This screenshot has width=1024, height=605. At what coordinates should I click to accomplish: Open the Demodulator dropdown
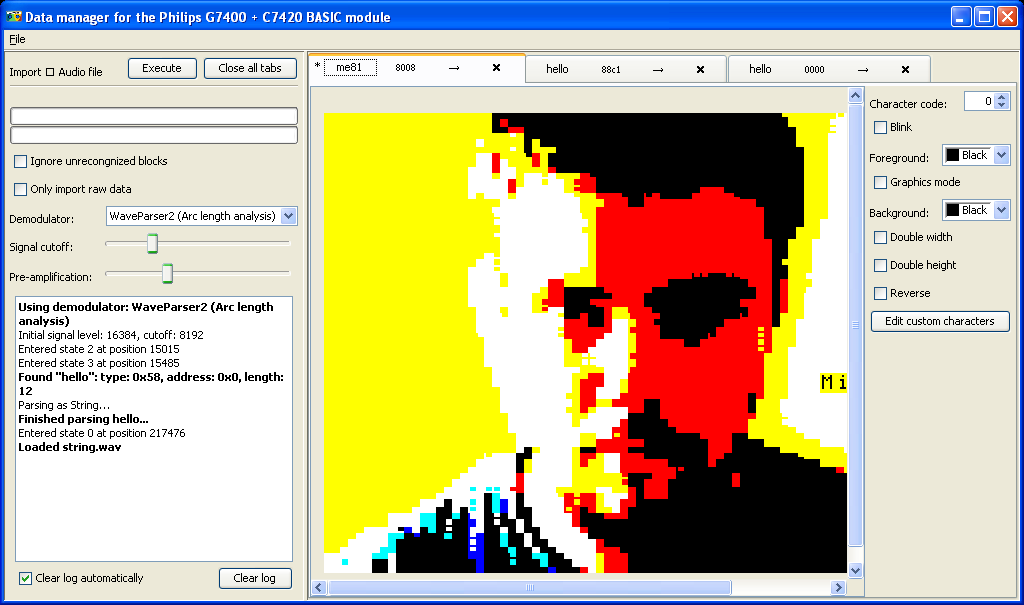coord(289,216)
